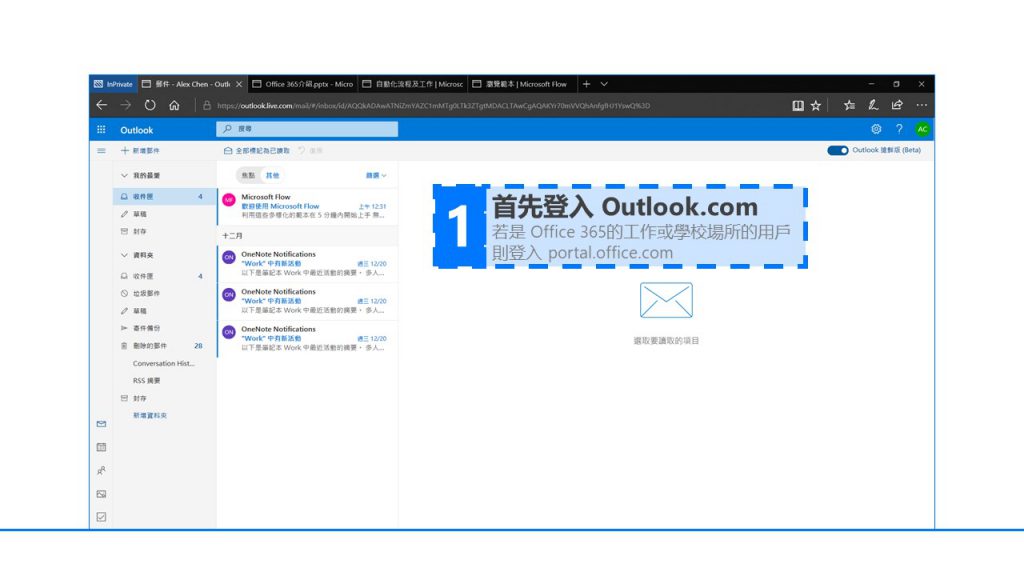Viewport: 1024px width, 576px height.
Task: Switch to the 瀏覽範本 | Microsoft Flow tab
Action: [521, 84]
